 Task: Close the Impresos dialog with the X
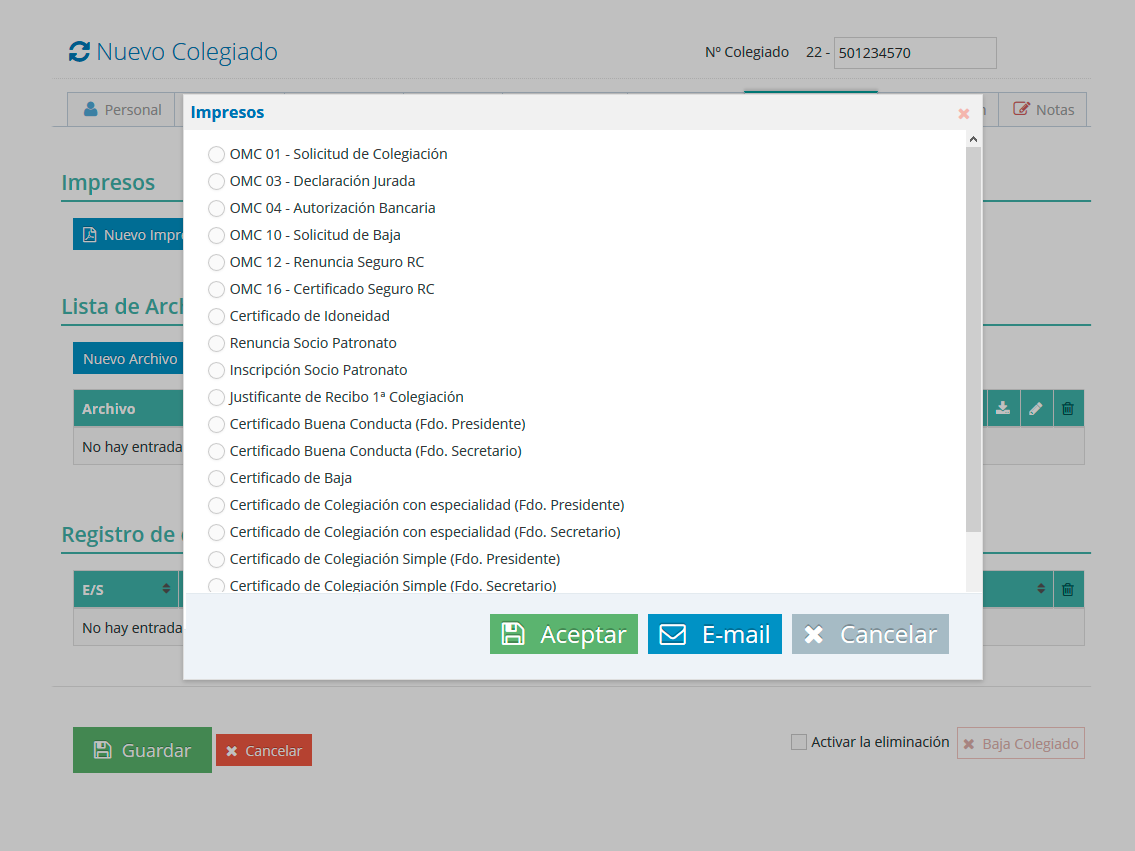(963, 114)
